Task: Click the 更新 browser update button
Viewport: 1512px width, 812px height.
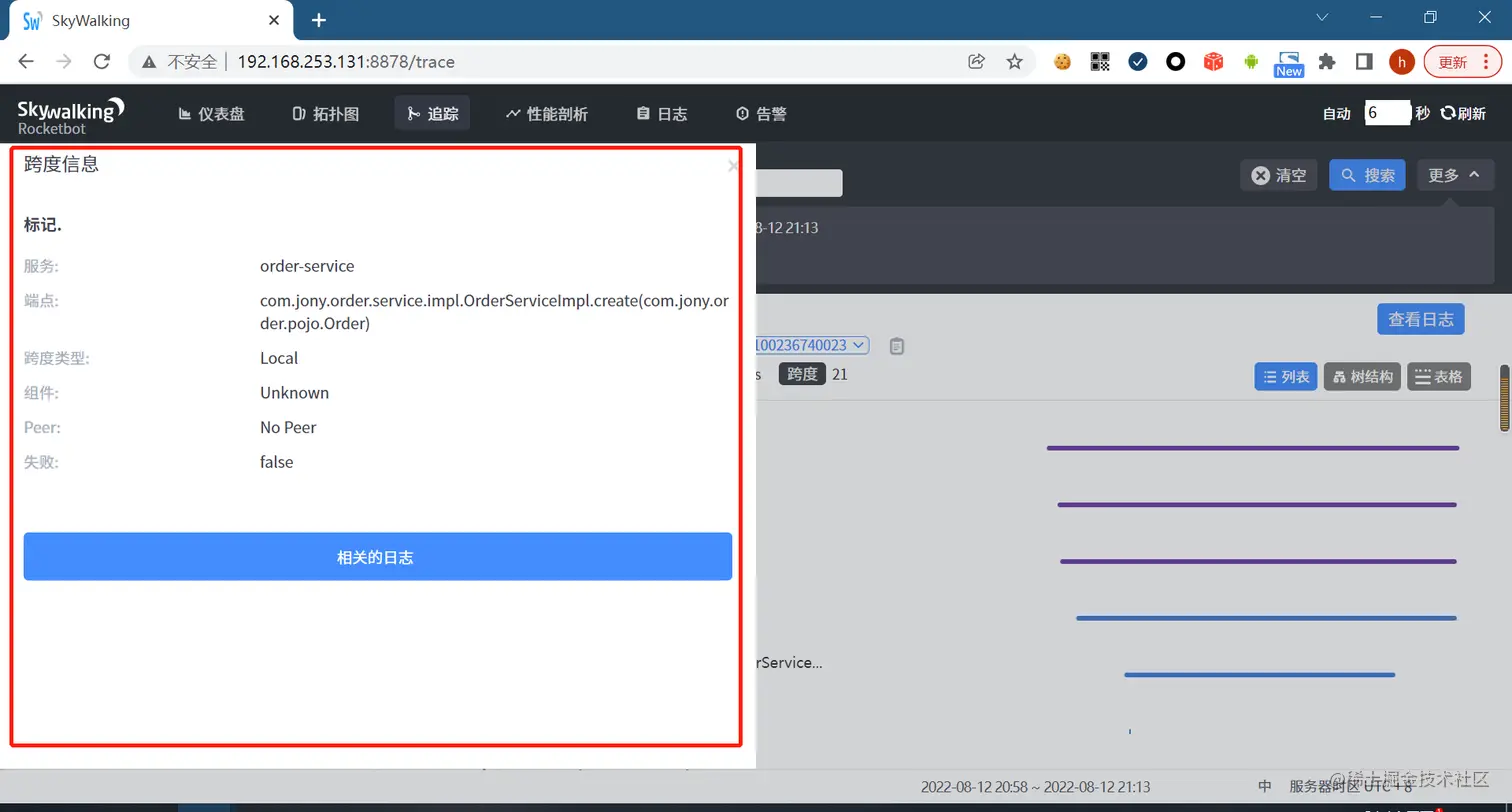Action: pos(1463,61)
